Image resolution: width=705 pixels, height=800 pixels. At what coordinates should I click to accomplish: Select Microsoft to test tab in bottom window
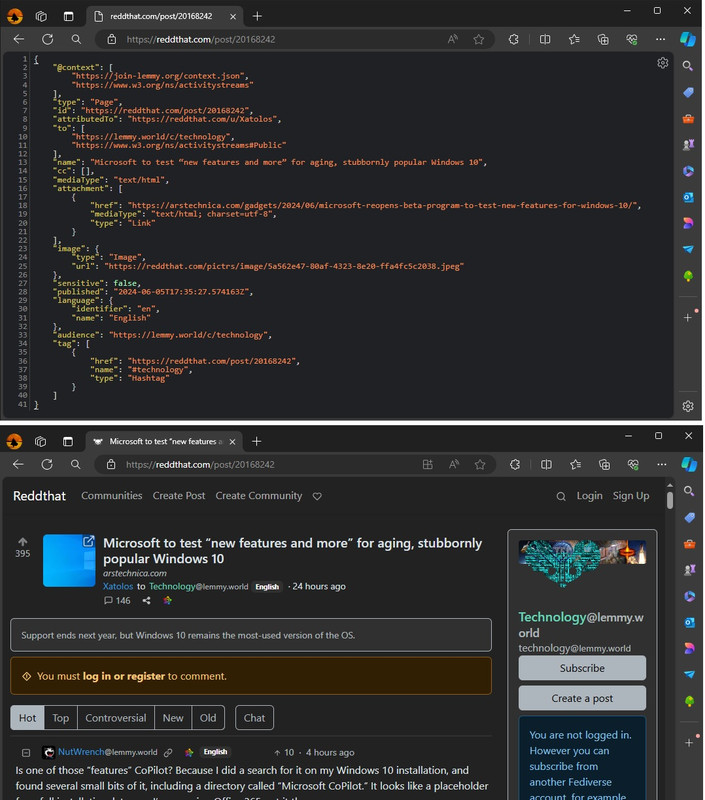click(x=165, y=441)
